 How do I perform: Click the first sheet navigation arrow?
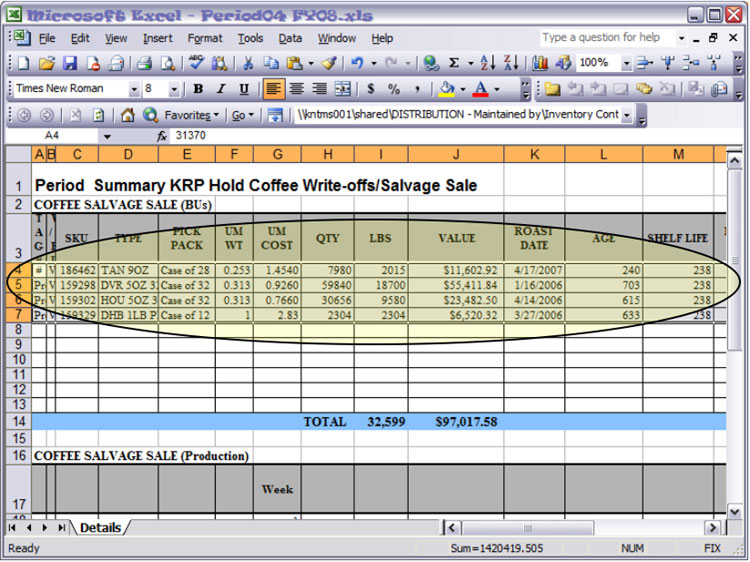point(12,528)
